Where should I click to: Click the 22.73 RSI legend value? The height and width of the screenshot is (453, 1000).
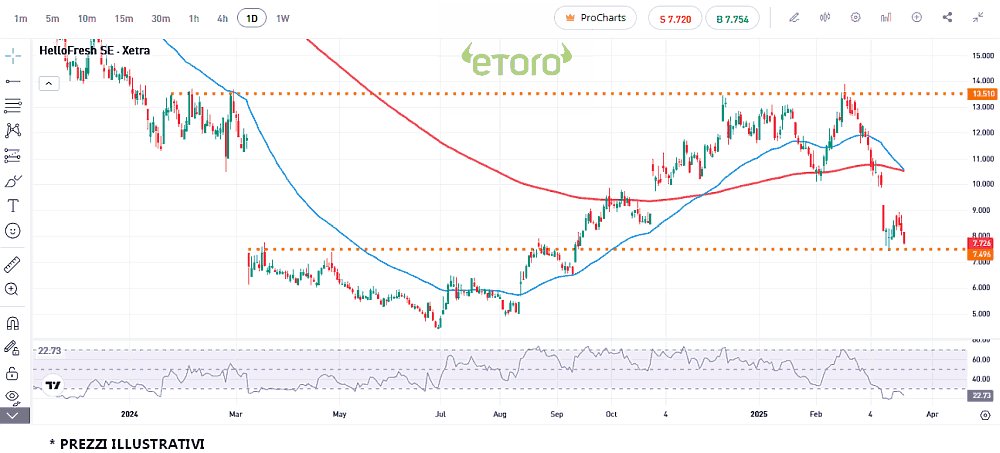[x=49, y=350]
